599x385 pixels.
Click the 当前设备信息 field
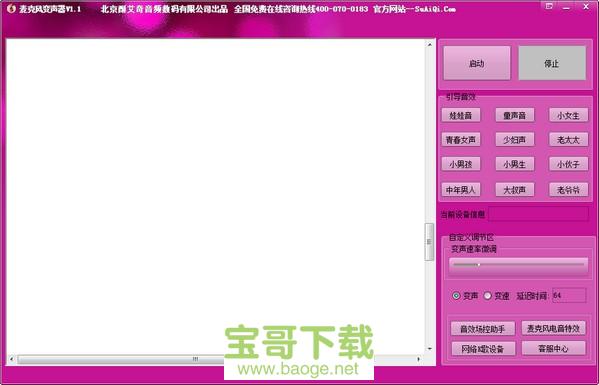click(538, 214)
